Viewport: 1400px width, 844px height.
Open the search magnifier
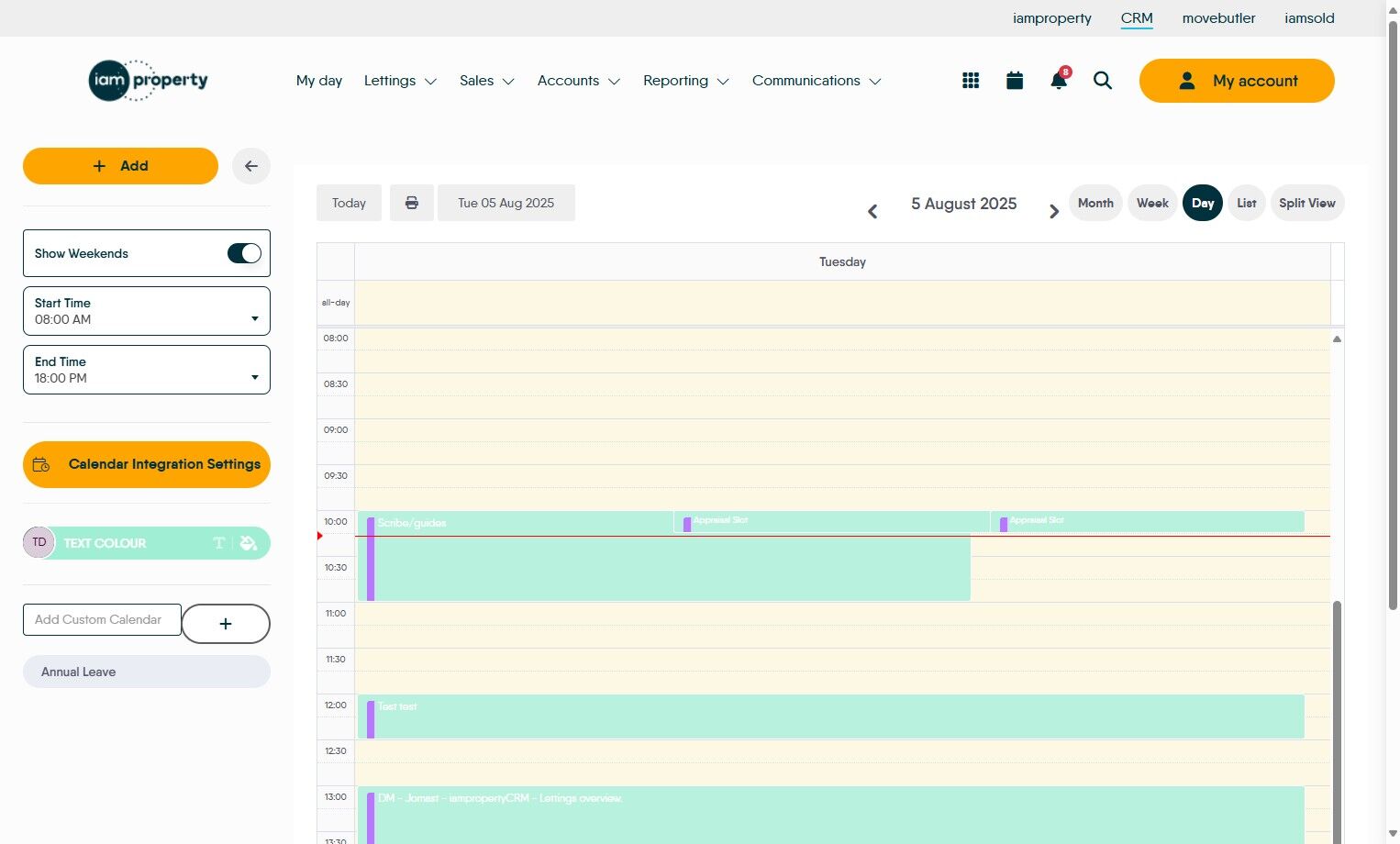coord(1103,81)
